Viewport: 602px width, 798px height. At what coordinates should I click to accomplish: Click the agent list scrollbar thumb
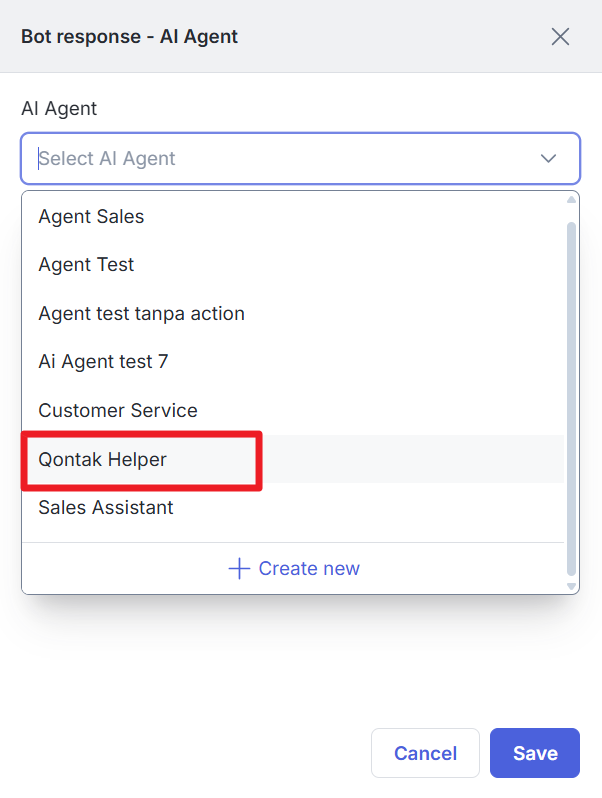coord(571,400)
